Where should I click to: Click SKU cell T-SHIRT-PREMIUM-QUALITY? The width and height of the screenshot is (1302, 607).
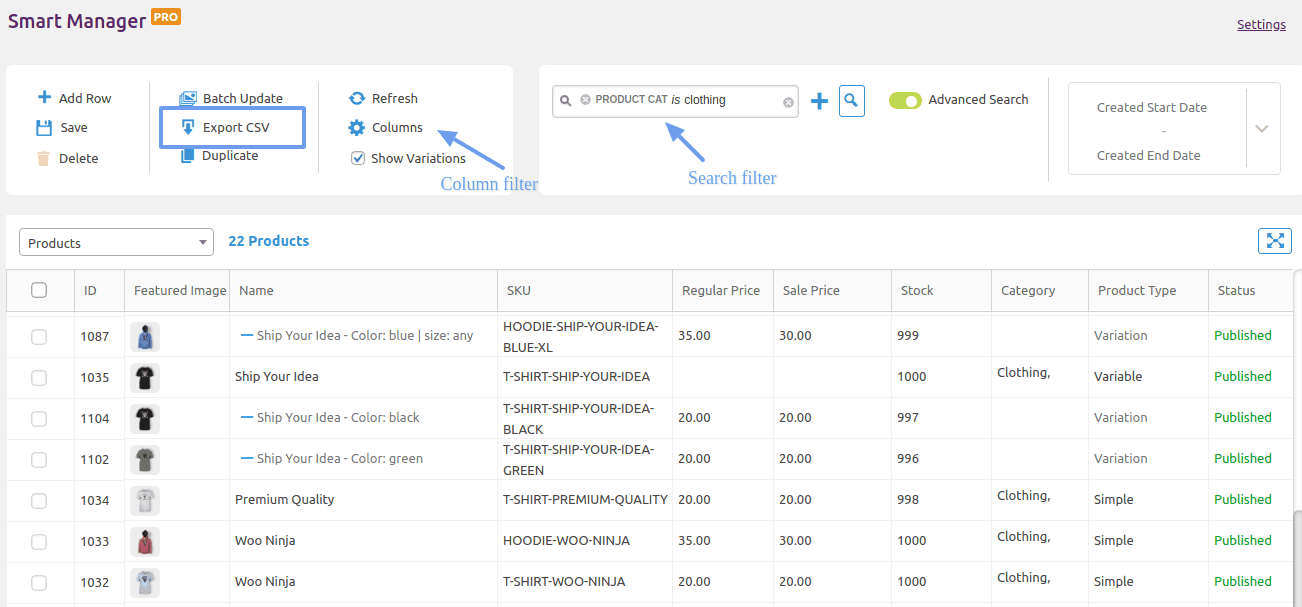(x=585, y=499)
